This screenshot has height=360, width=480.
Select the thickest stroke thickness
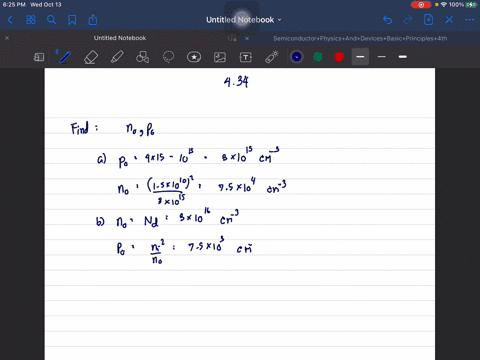tap(403, 57)
